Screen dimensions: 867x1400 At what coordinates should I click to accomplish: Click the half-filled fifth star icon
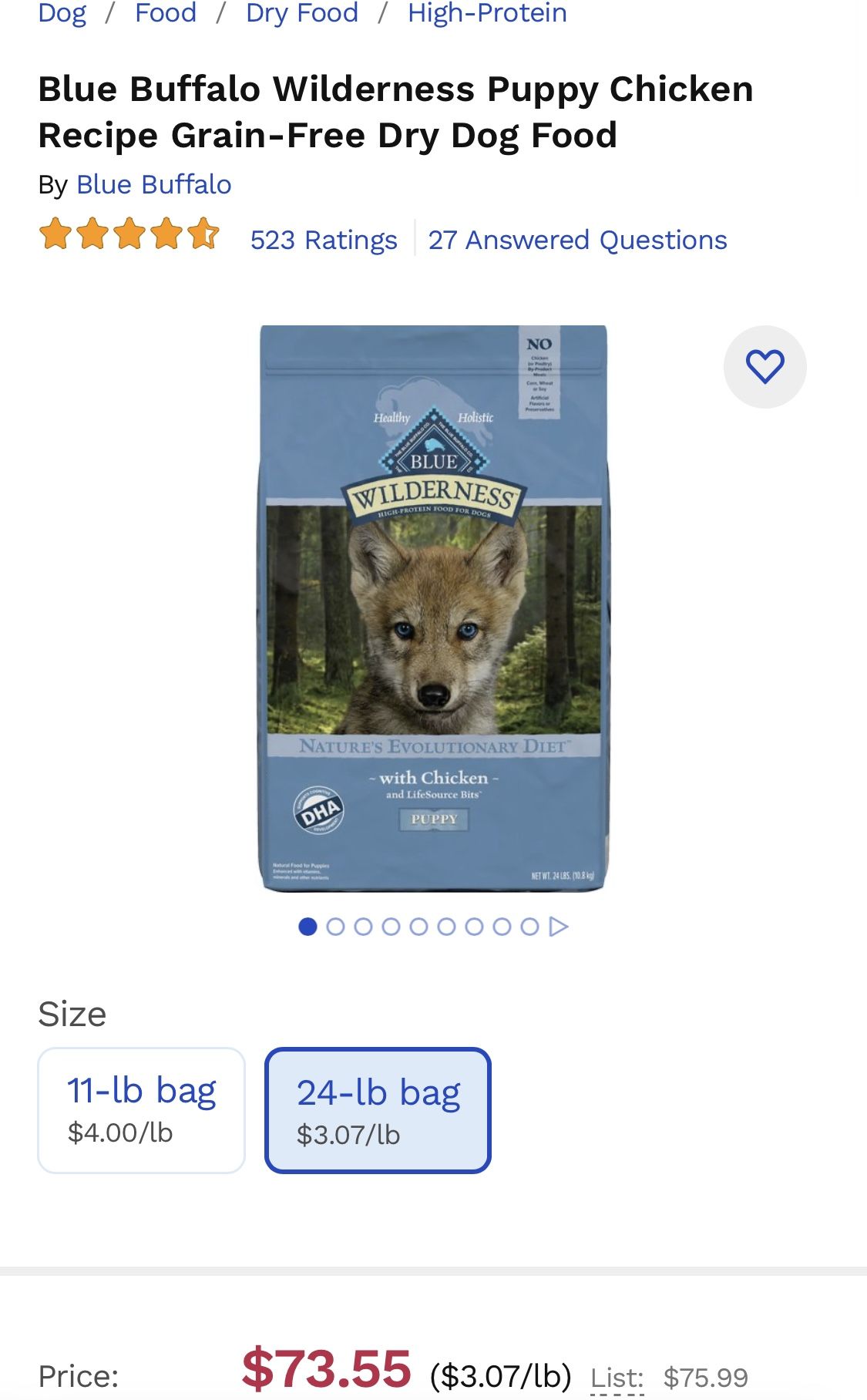tap(205, 233)
